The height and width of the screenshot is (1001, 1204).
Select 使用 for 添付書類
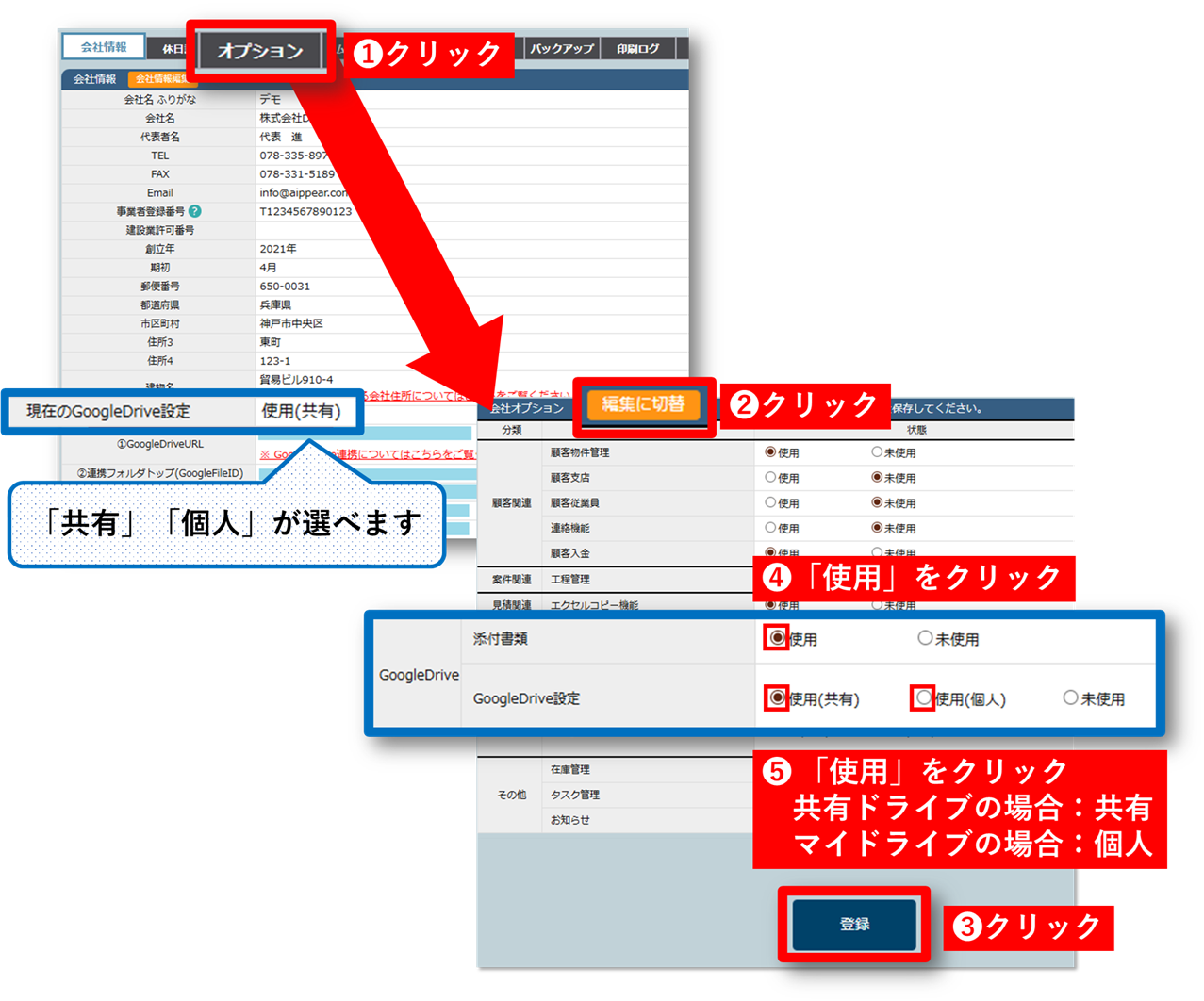(777, 638)
